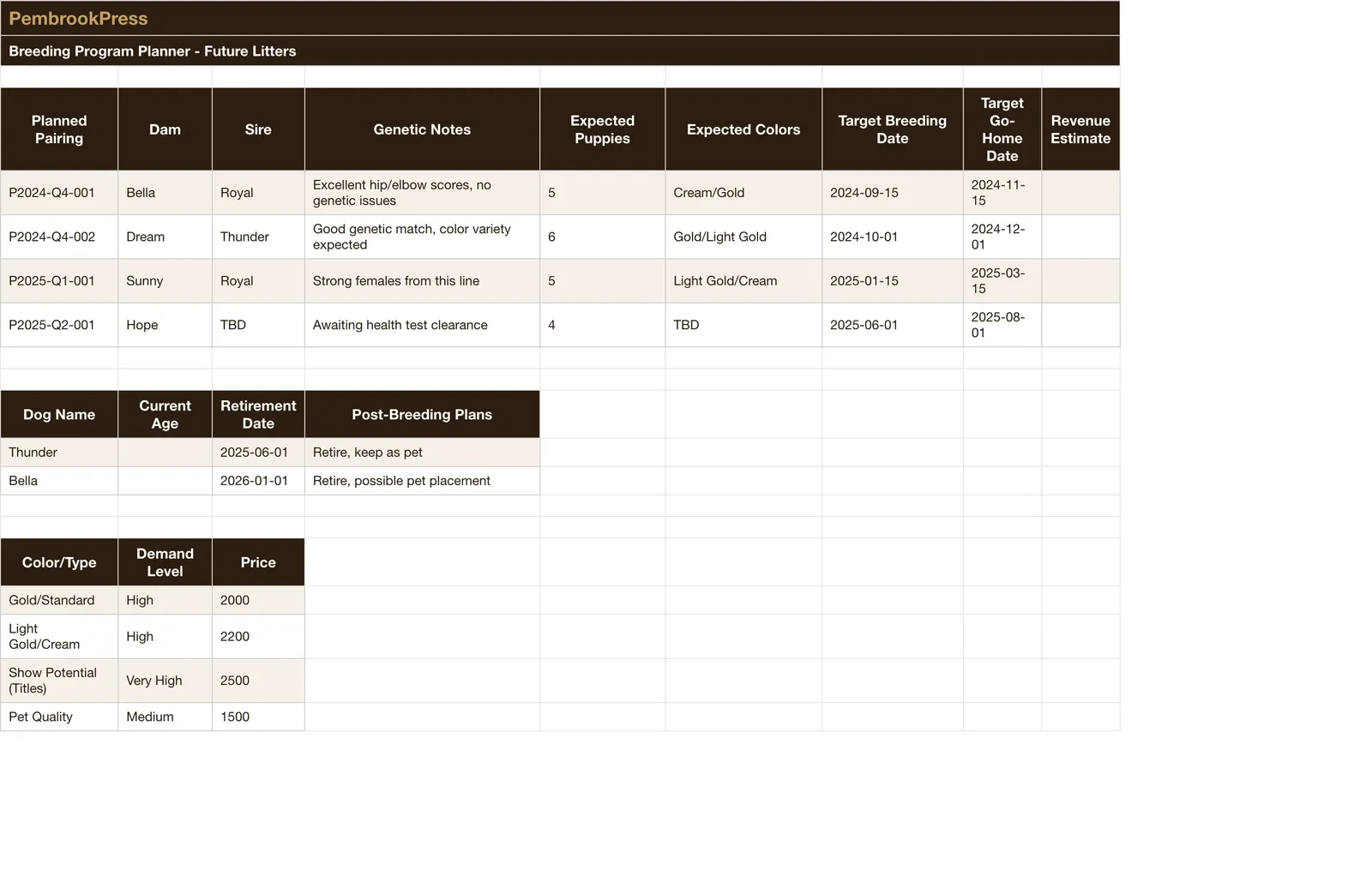Select go-home date 2024-11-15
The image size is (1372, 882).
tap(1002, 193)
